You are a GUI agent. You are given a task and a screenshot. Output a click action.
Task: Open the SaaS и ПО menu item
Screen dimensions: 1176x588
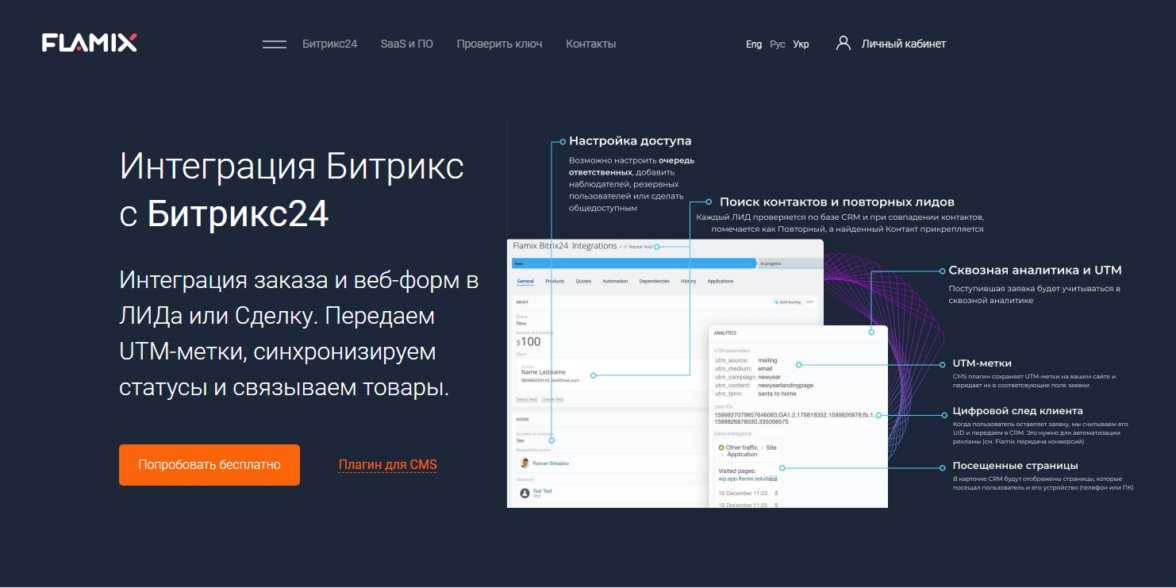[406, 44]
